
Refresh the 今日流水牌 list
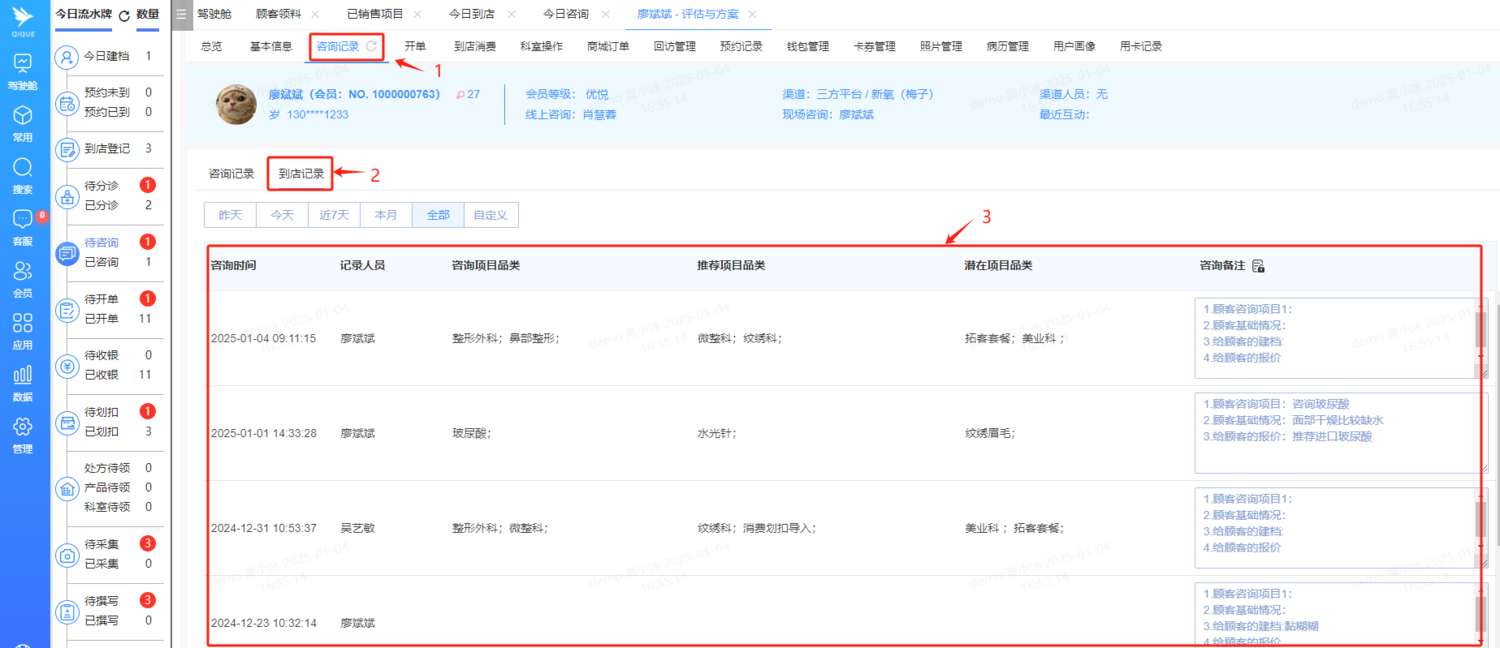(x=123, y=16)
